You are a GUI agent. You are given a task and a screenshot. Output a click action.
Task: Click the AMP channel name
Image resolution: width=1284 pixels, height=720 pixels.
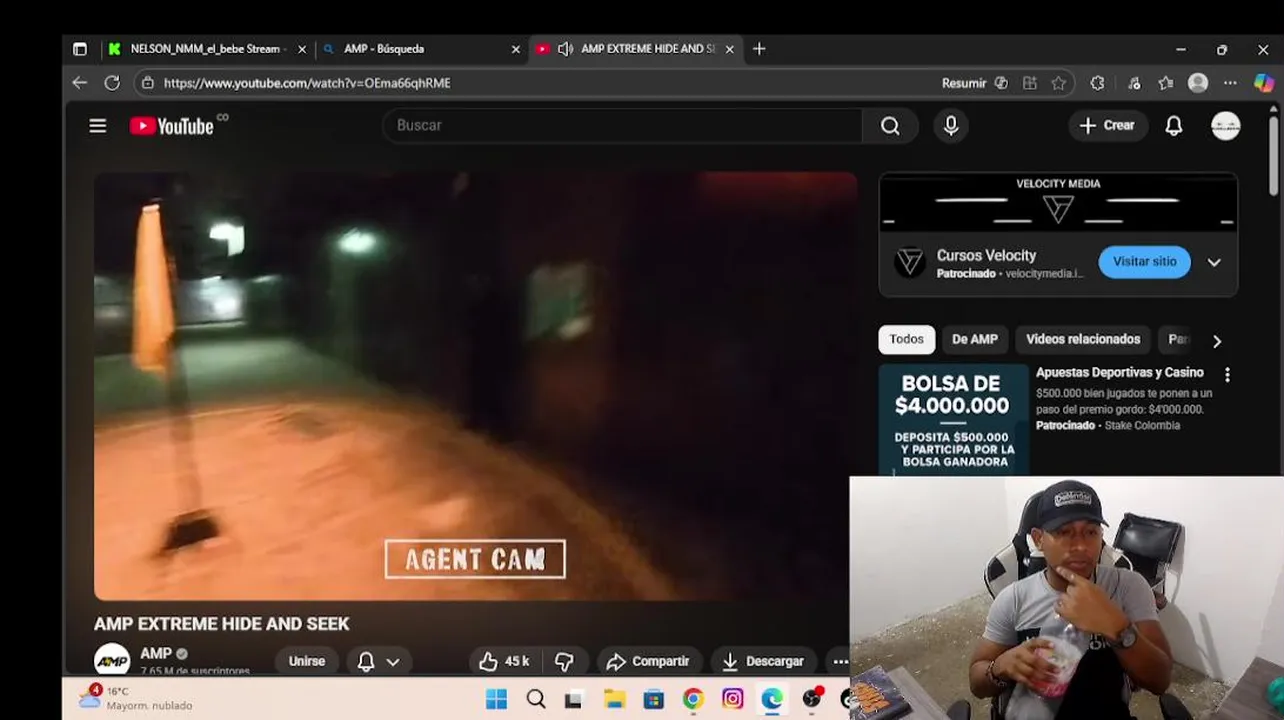point(156,653)
